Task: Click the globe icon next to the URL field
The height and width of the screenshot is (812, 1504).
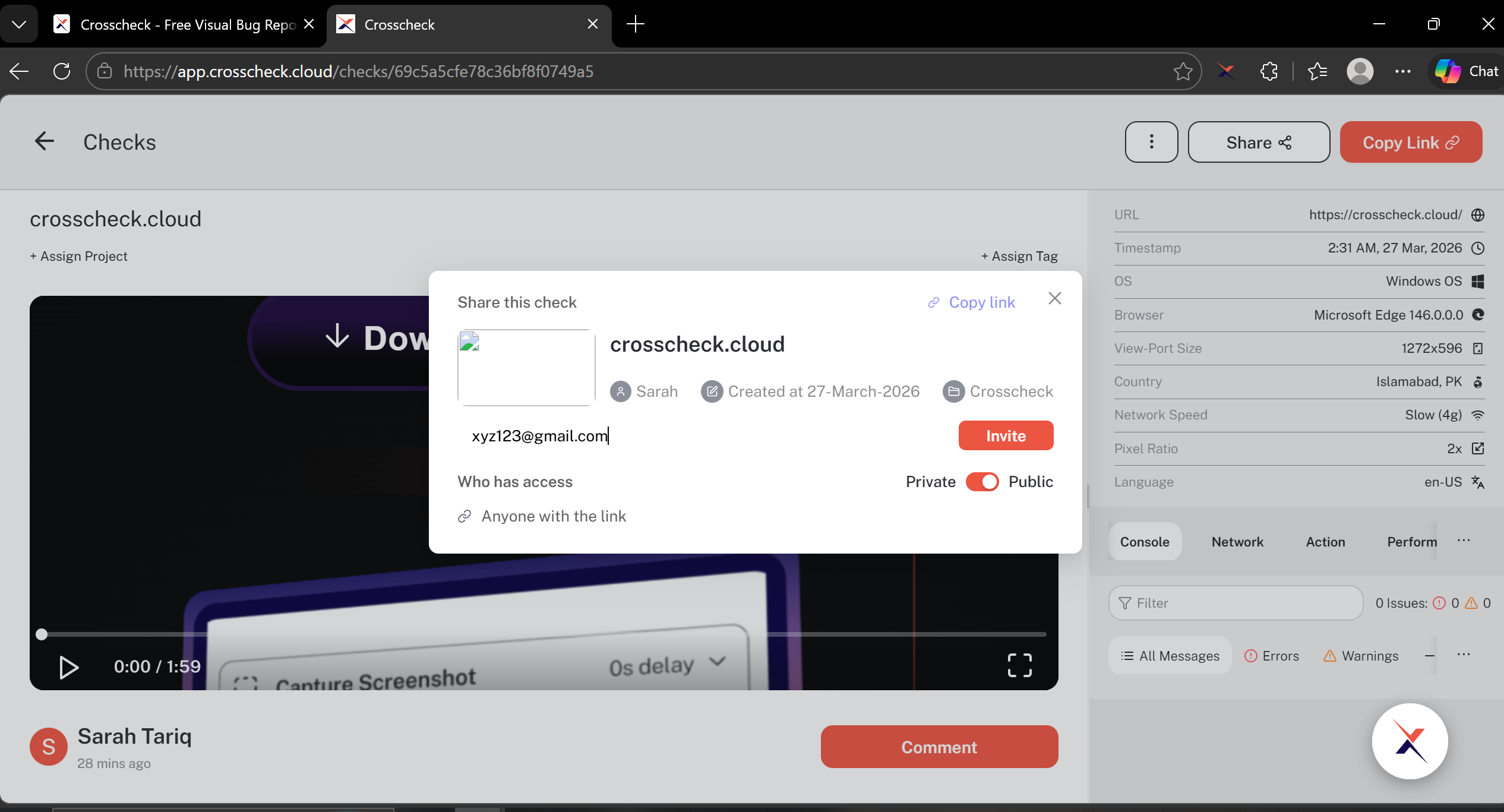Action: (1478, 214)
